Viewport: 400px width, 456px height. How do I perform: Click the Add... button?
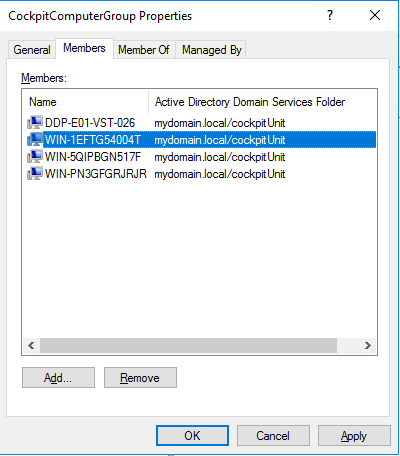click(58, 378)
